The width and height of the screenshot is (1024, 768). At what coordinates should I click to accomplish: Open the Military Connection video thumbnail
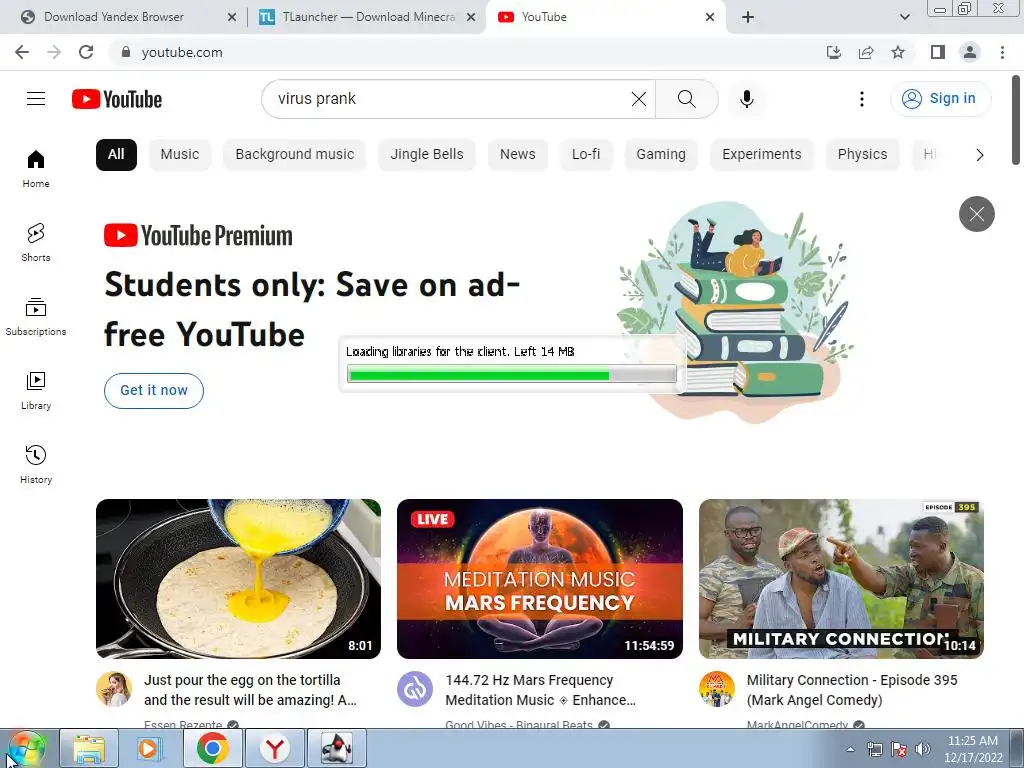click(841, 579)
